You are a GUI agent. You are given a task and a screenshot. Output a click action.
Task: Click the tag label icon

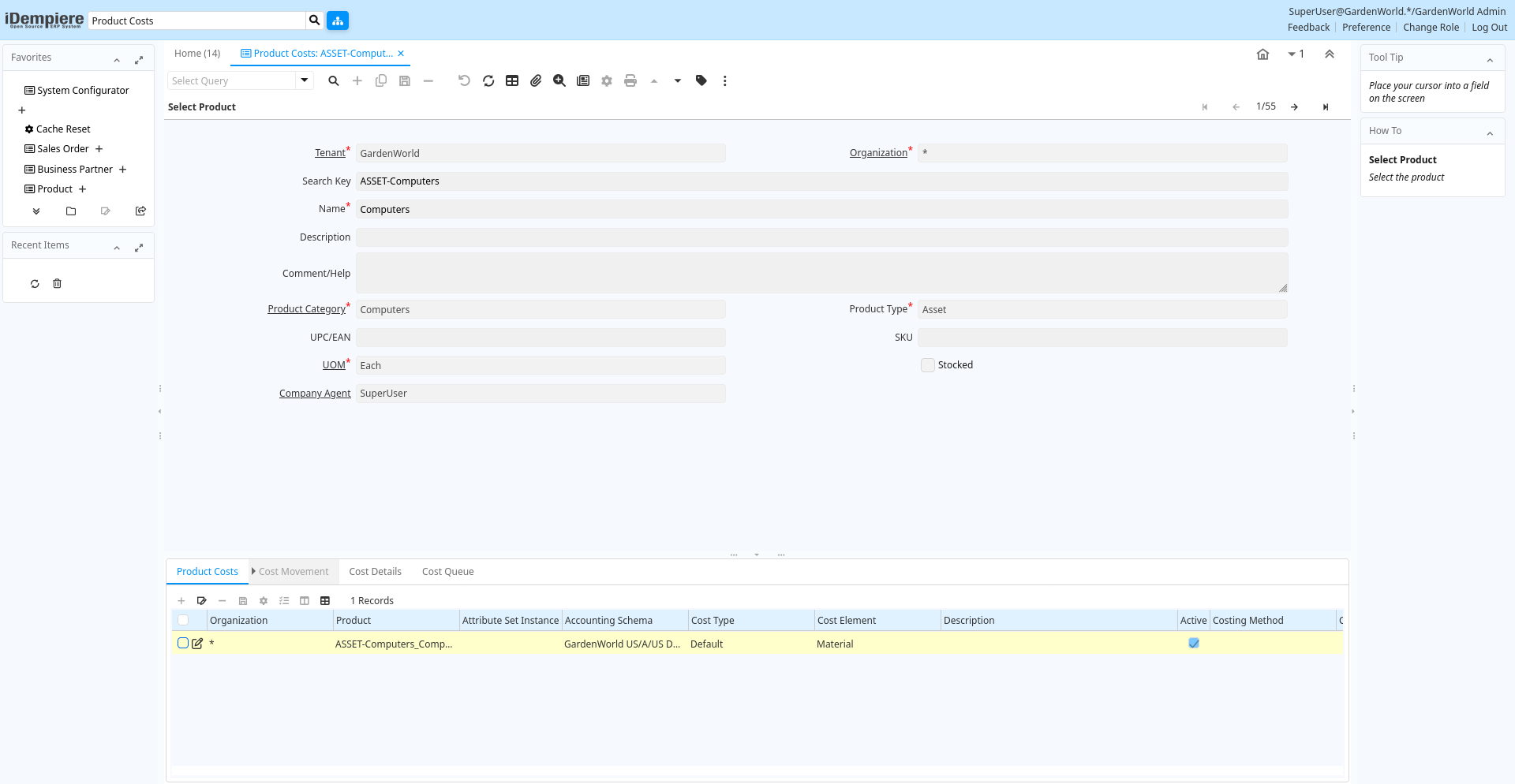point(701,80)
